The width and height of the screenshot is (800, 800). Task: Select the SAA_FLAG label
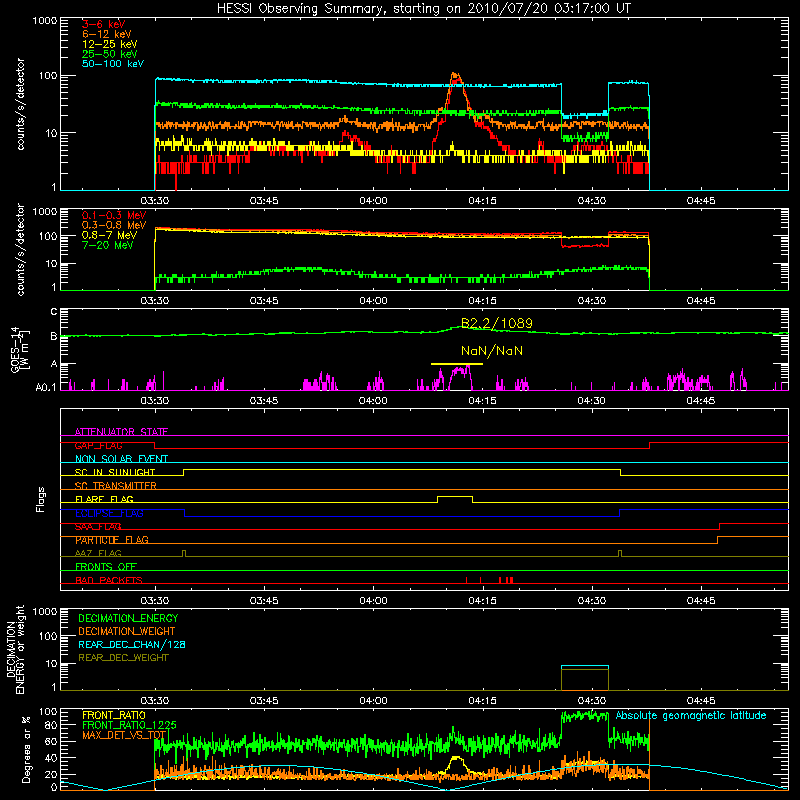point(98,526)
